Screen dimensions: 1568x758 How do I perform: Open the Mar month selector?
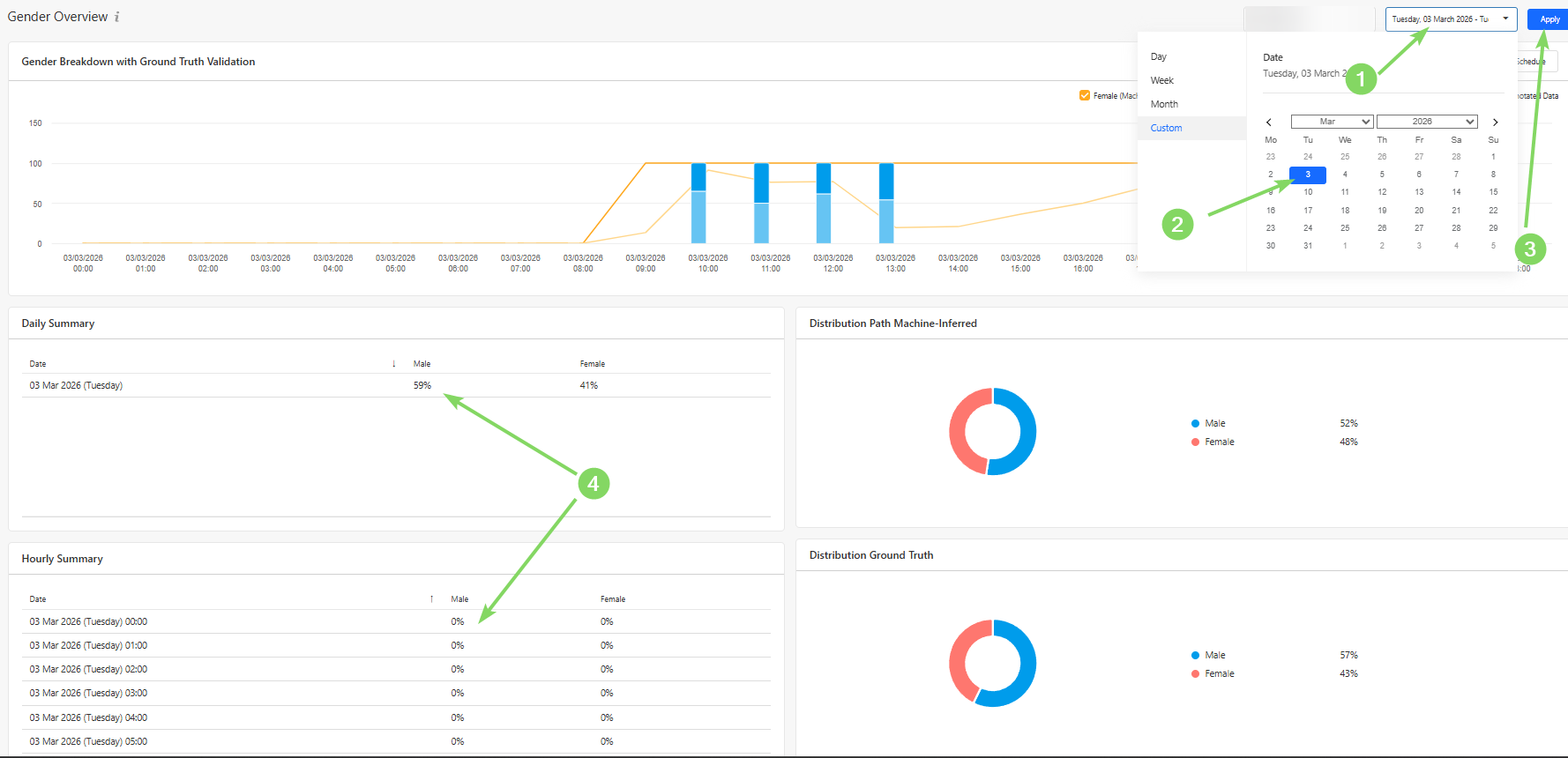[1332, 122]
